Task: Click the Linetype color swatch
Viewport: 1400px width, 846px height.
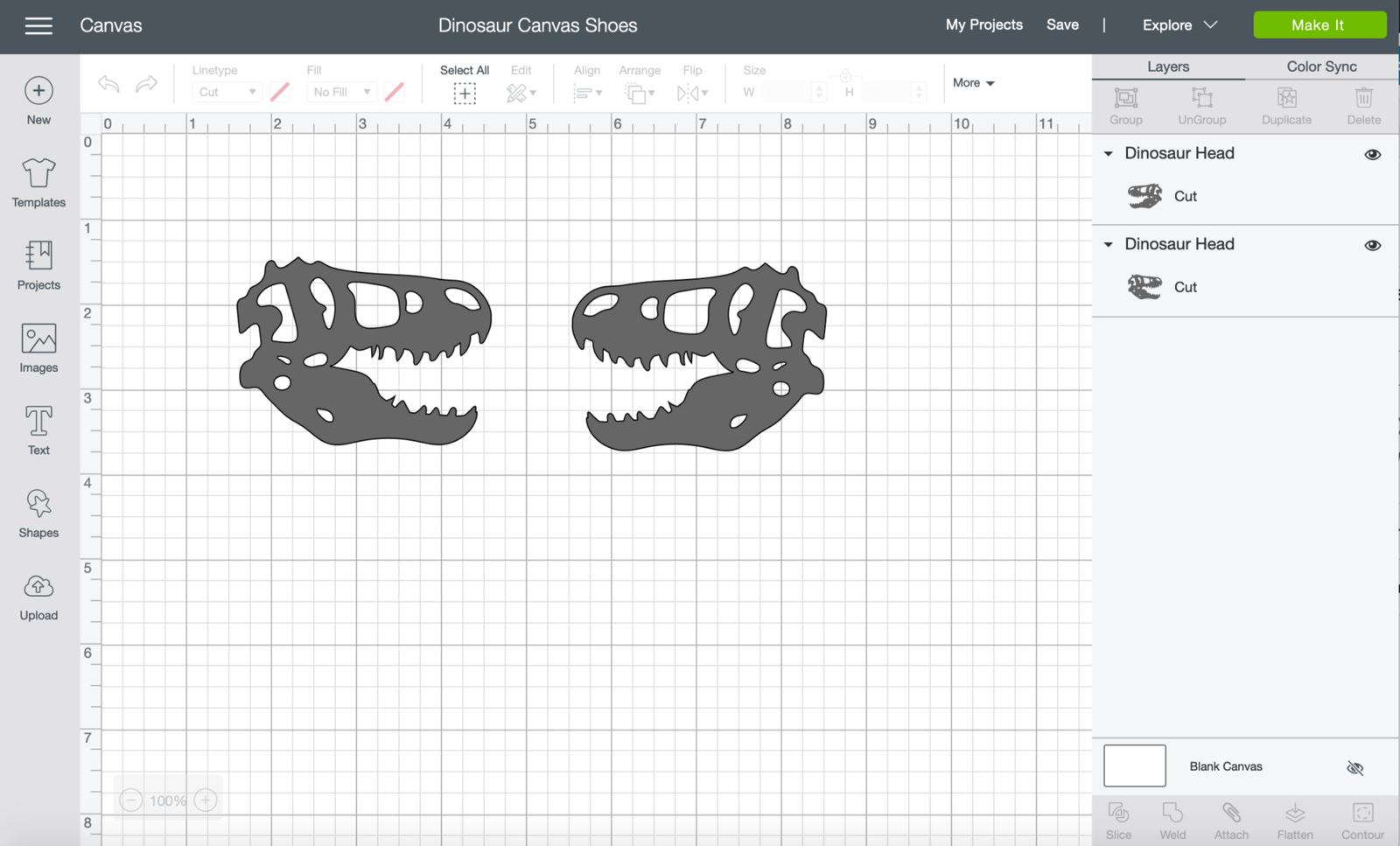Action: 280,92
